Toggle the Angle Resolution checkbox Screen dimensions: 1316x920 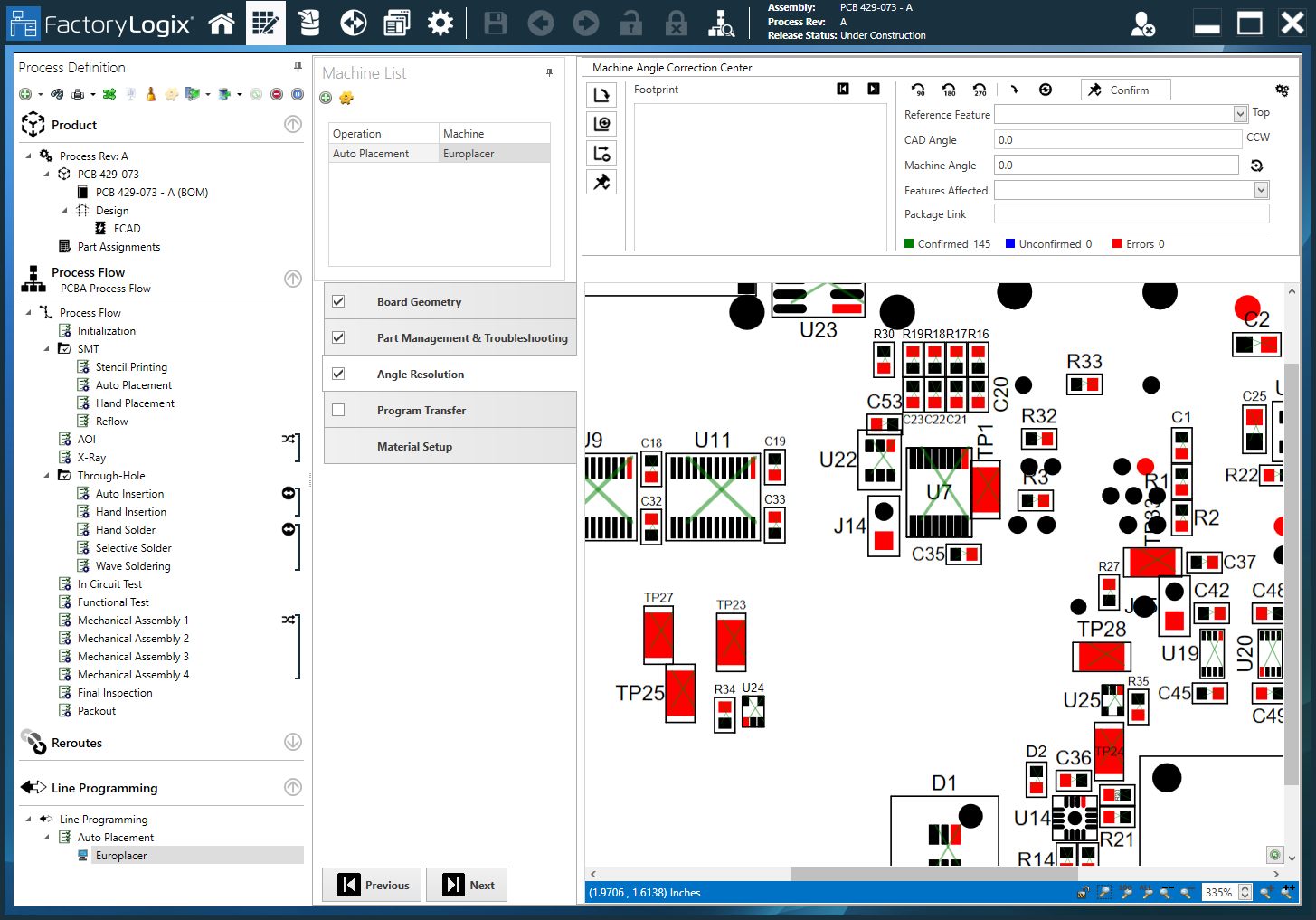click(338, 374)
